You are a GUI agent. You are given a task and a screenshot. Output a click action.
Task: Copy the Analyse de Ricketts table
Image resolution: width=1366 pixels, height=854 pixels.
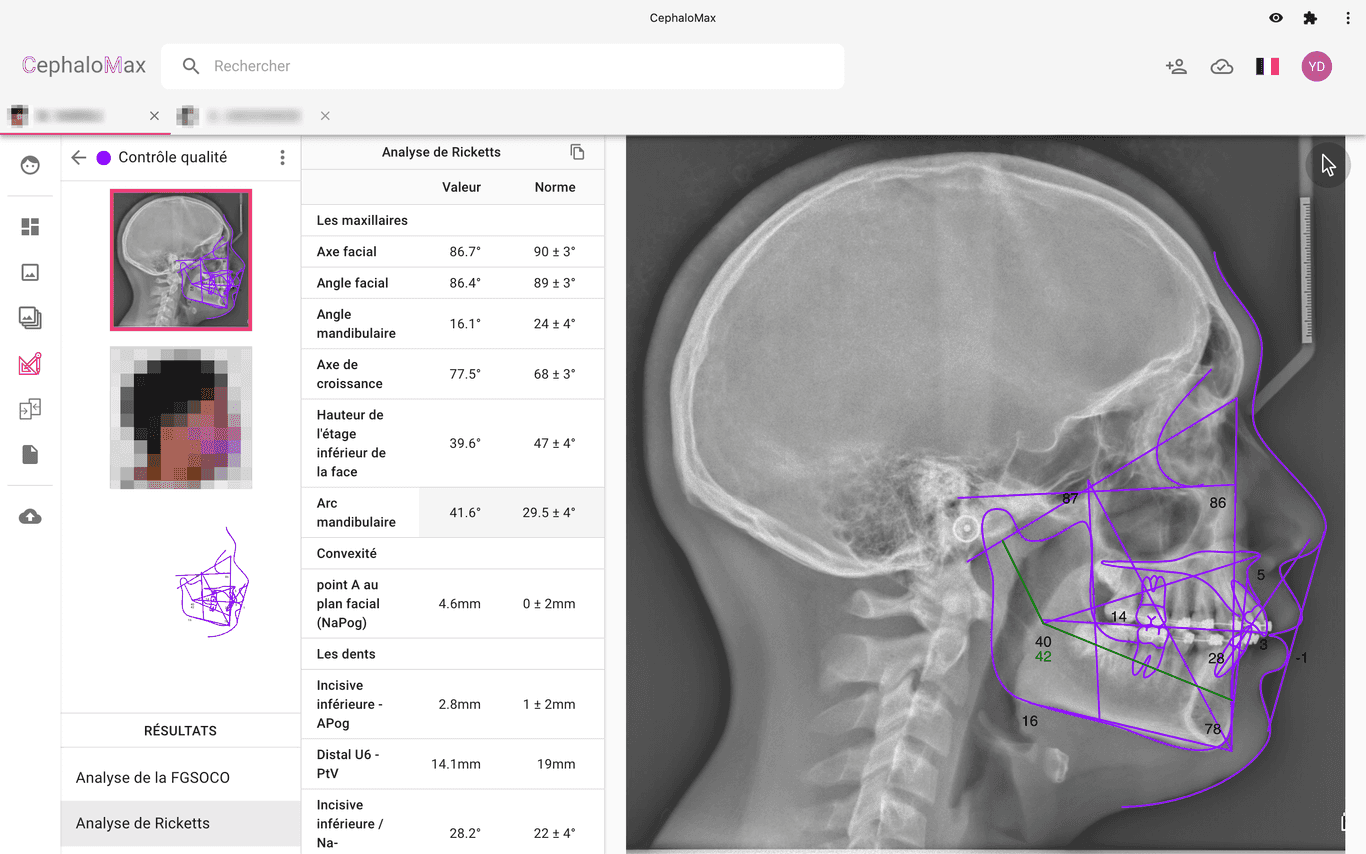pos(577,152)
